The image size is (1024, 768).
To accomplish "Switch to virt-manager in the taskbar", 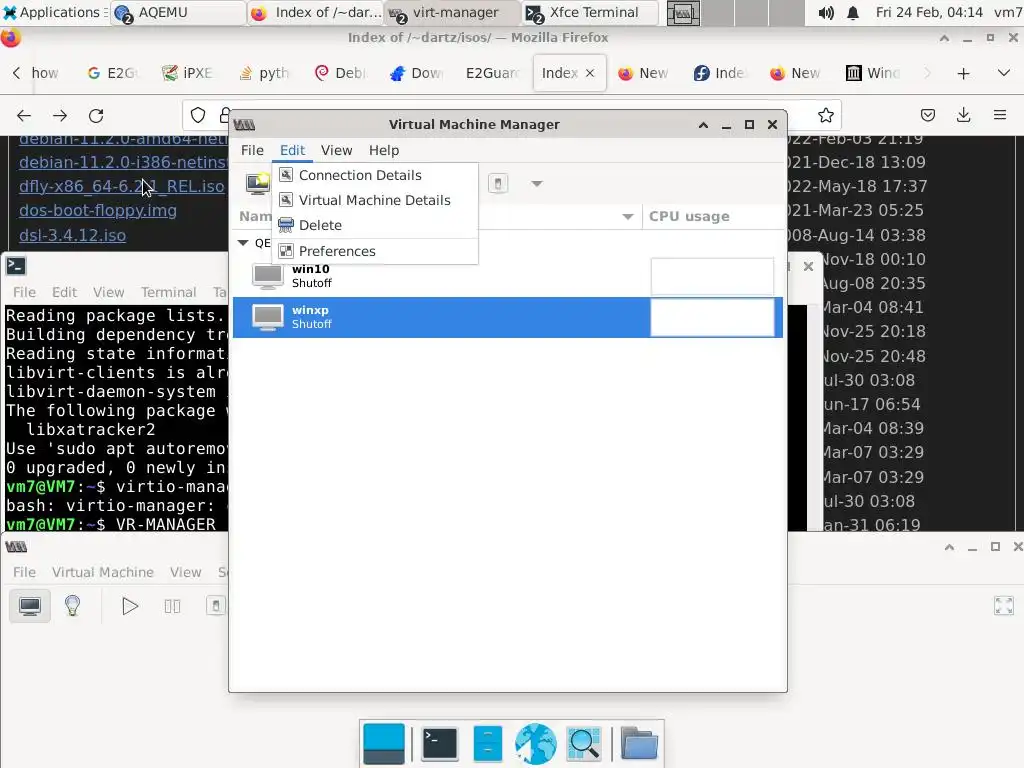I will [x=453, y=12].
